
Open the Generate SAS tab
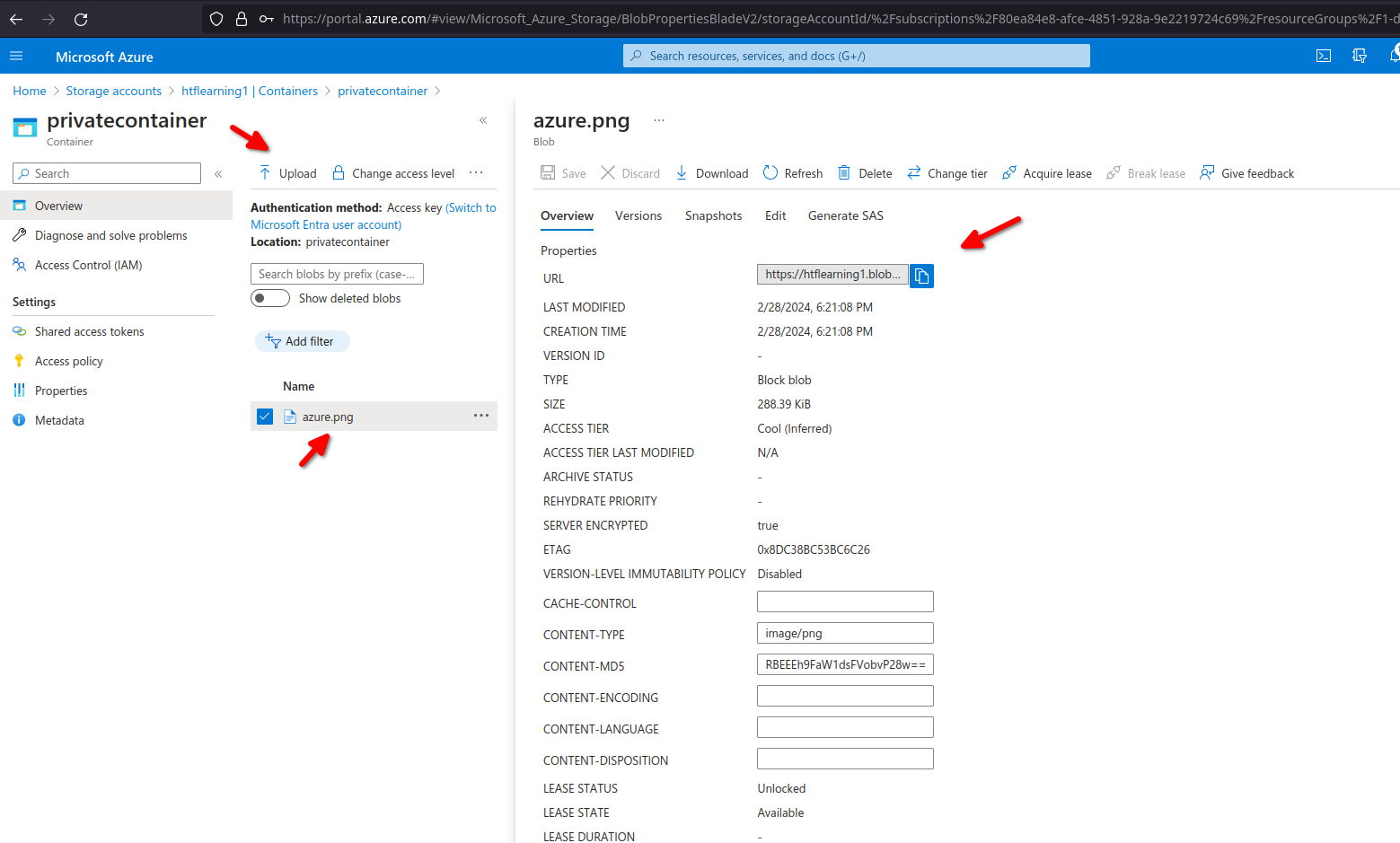click(845, 215)
